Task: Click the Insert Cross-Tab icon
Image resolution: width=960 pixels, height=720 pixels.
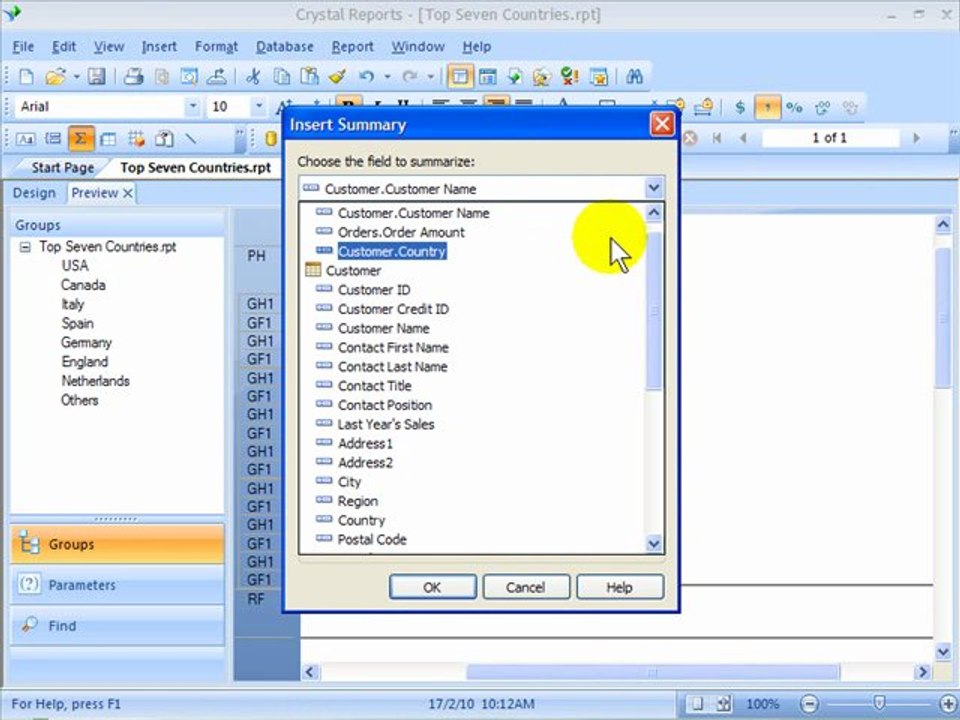Action: pos(108,139)
